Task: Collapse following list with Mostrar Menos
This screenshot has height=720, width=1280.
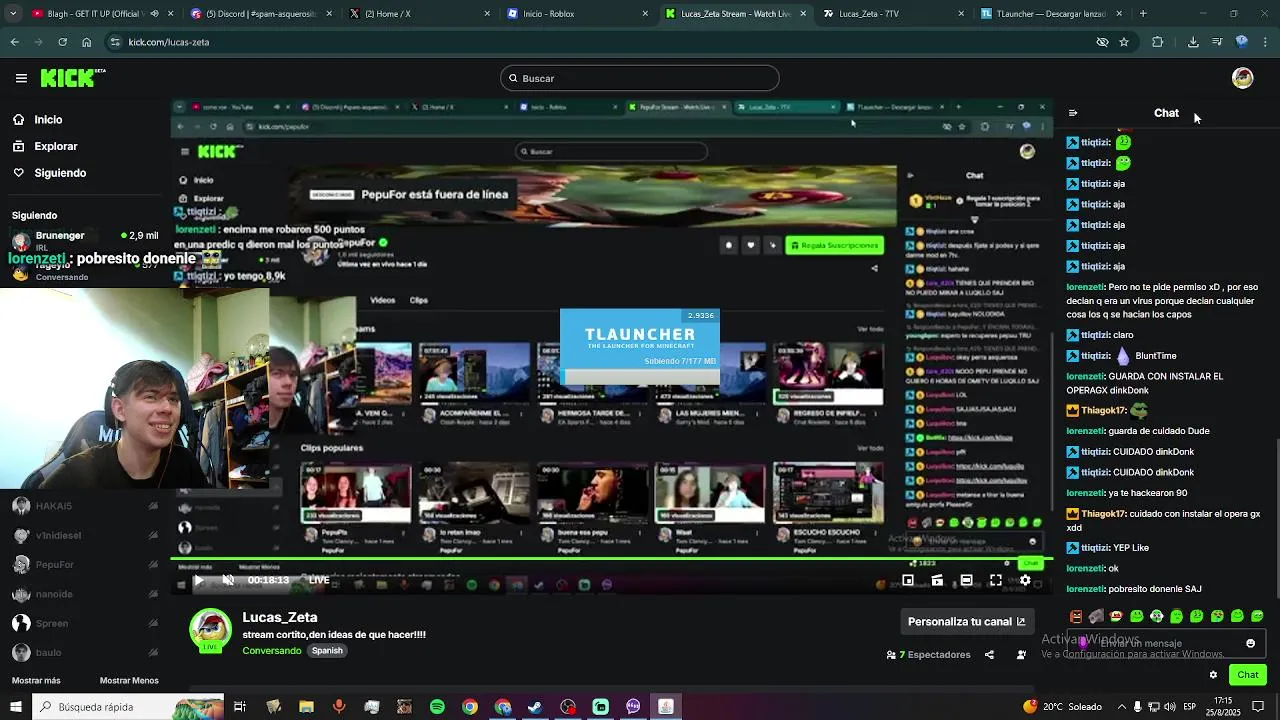Action: pos(129,681)
